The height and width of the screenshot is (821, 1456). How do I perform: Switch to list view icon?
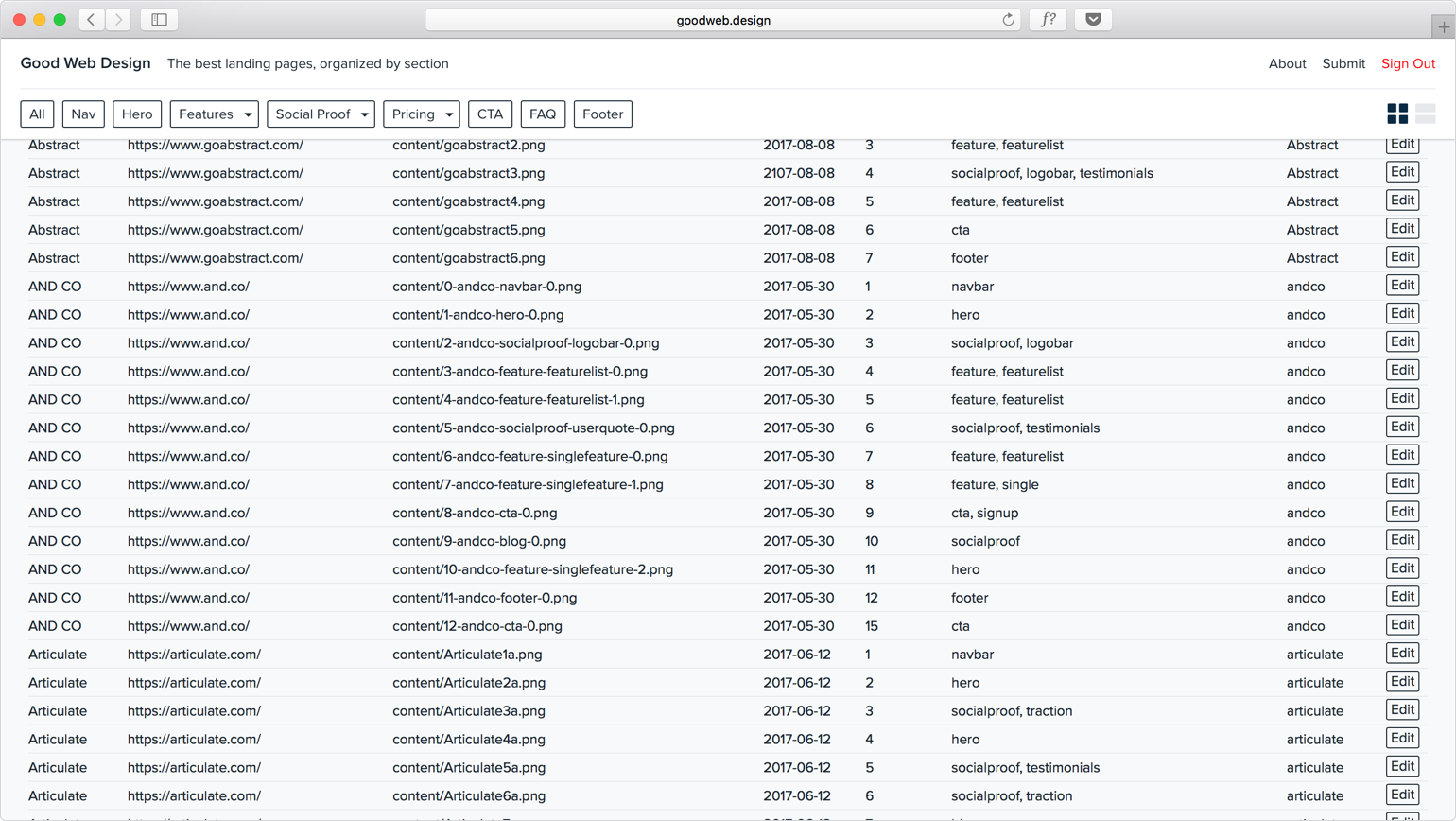pyautogui.click(x=1426, y=114)
